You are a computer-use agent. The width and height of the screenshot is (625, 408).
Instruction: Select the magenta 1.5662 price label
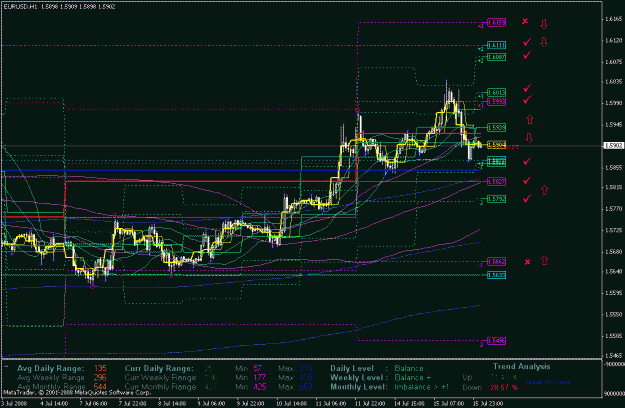pos(497,262)
